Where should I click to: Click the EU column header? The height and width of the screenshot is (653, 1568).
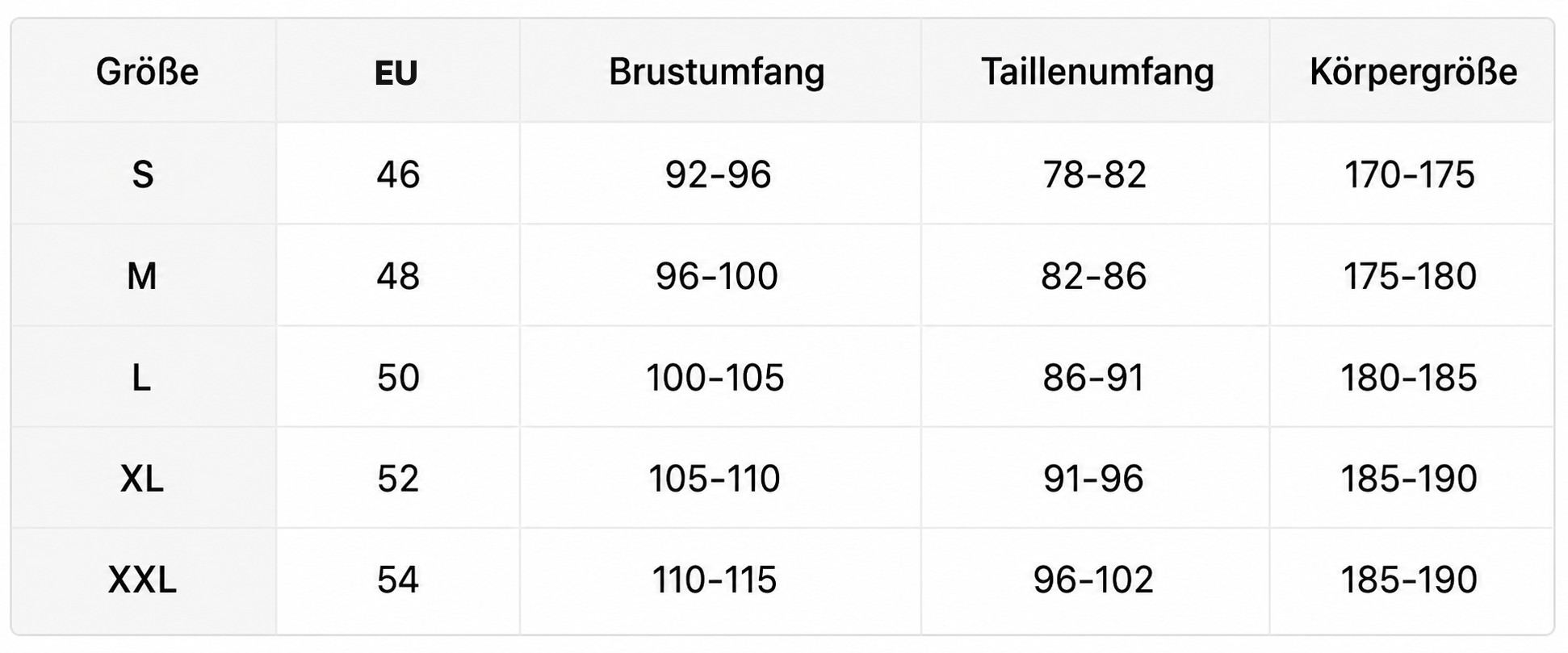396,73
